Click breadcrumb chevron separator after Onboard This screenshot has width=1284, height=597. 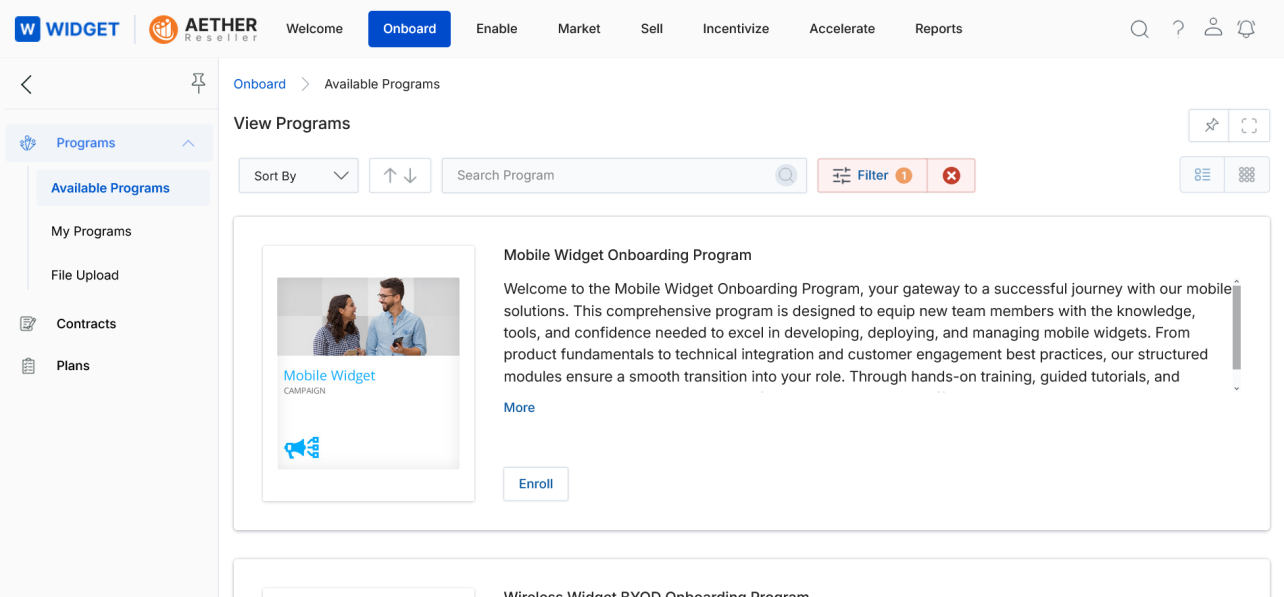click(x=306, y=84)
